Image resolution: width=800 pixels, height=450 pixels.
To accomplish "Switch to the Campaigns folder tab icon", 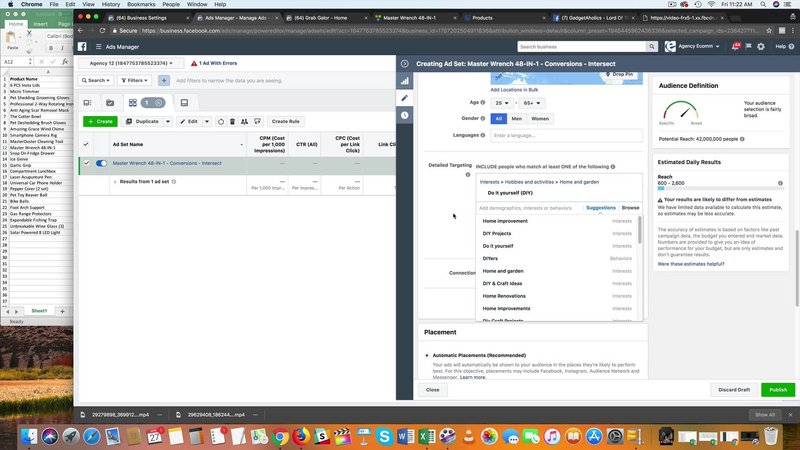I will tap(110, 103).
